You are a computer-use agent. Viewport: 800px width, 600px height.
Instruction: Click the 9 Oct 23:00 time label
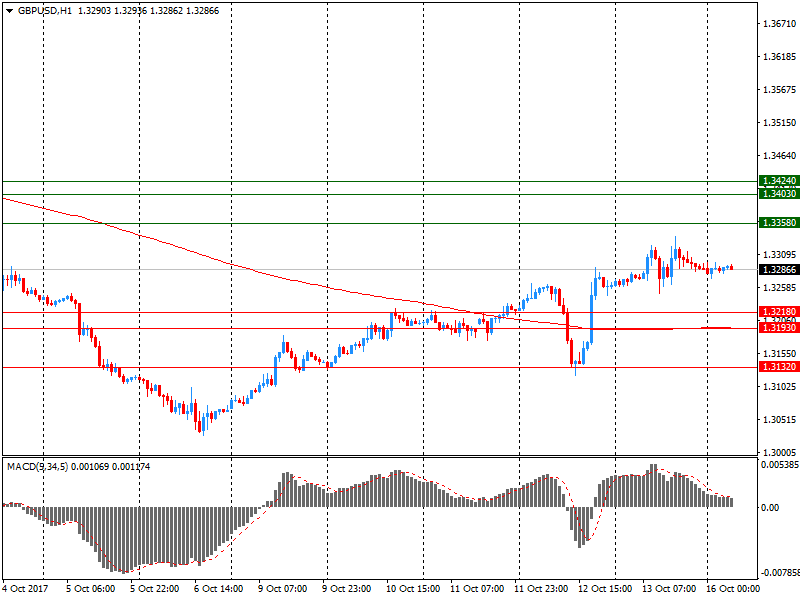(x=347, y=589)
